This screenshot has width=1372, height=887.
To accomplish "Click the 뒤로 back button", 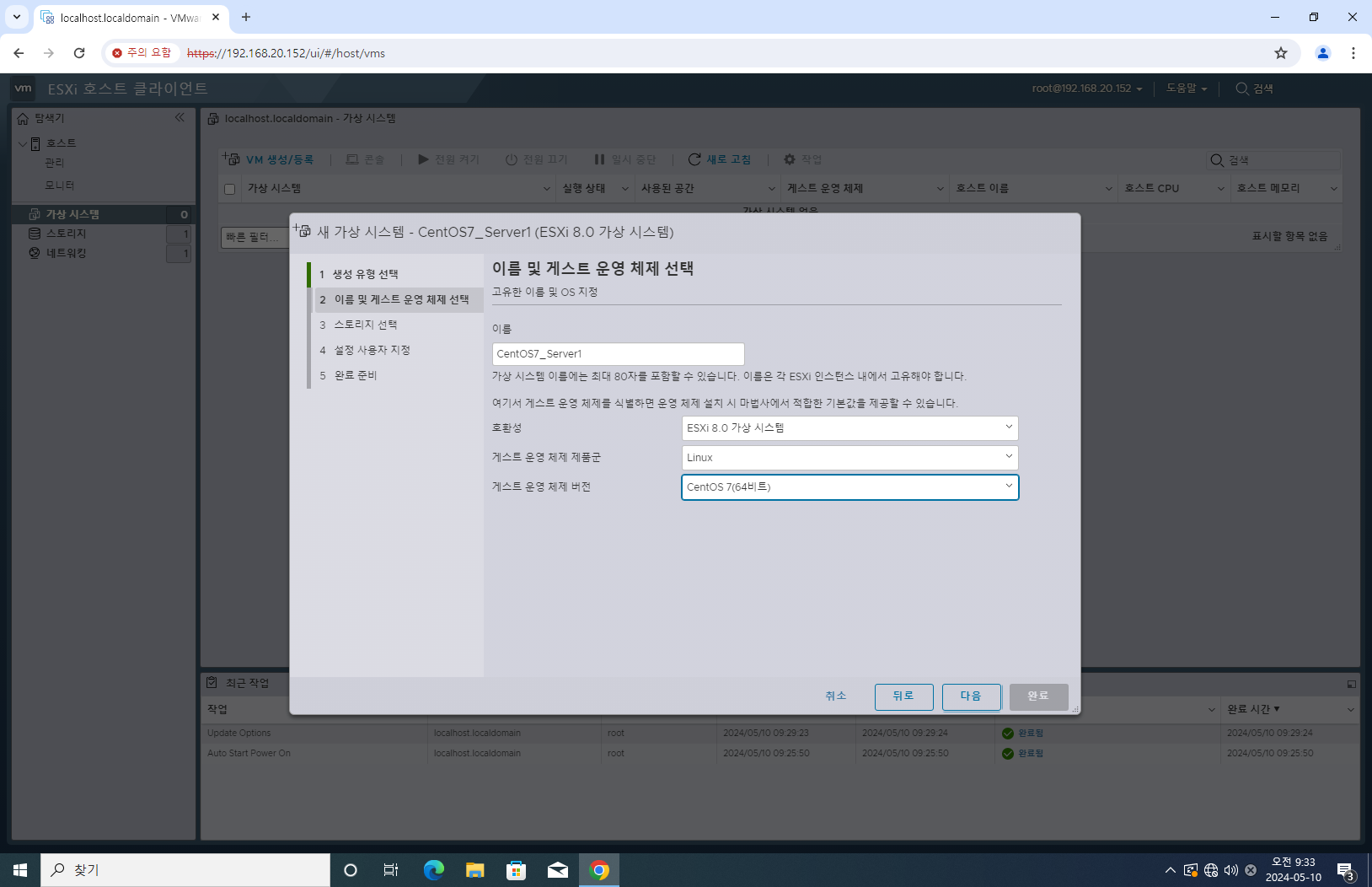I will coord(903,696).
